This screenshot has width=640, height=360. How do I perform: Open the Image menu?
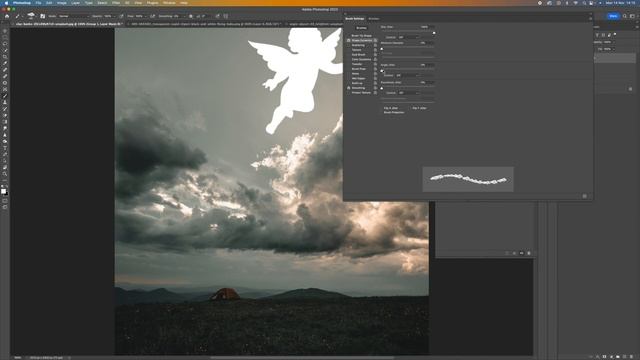pos(62,2)
